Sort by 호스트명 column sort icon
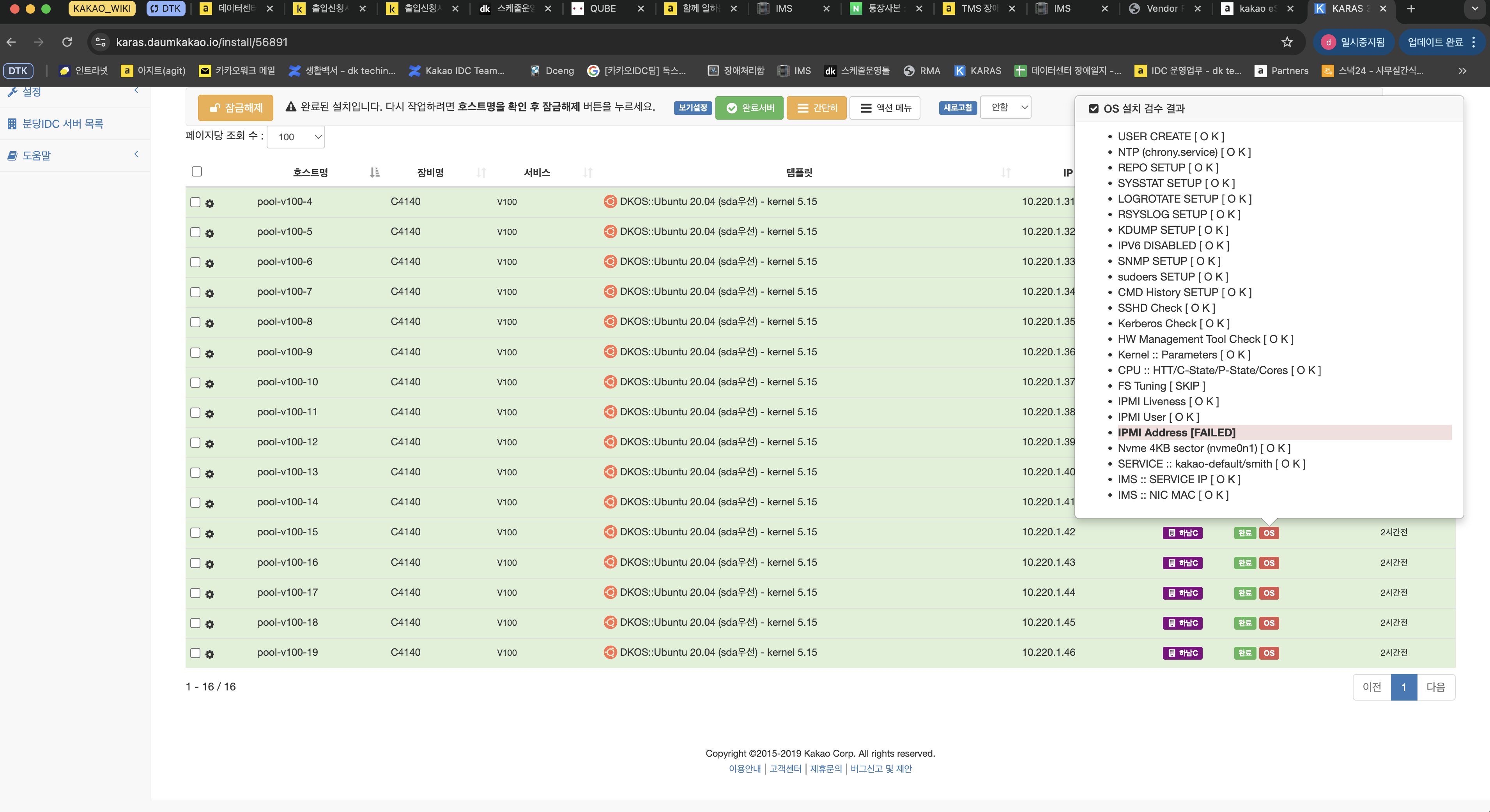Viewport: 1490px width, 812px height. pyautogui.click(x=374, y=172)
